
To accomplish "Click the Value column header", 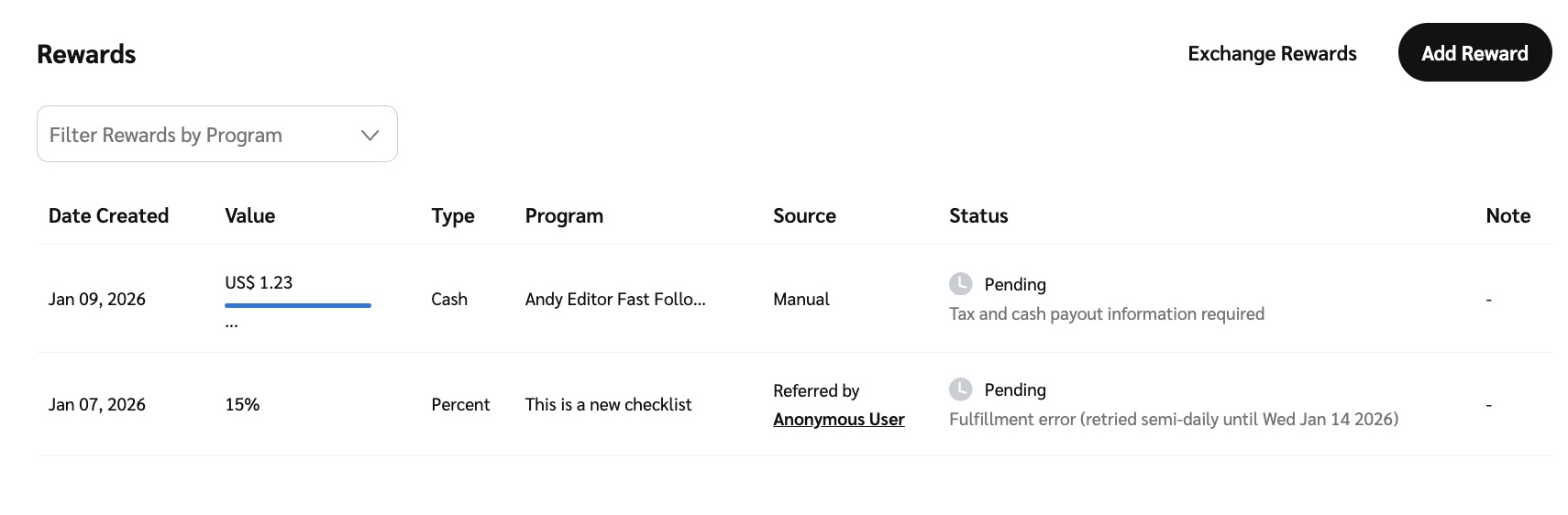I will [249, 216].
